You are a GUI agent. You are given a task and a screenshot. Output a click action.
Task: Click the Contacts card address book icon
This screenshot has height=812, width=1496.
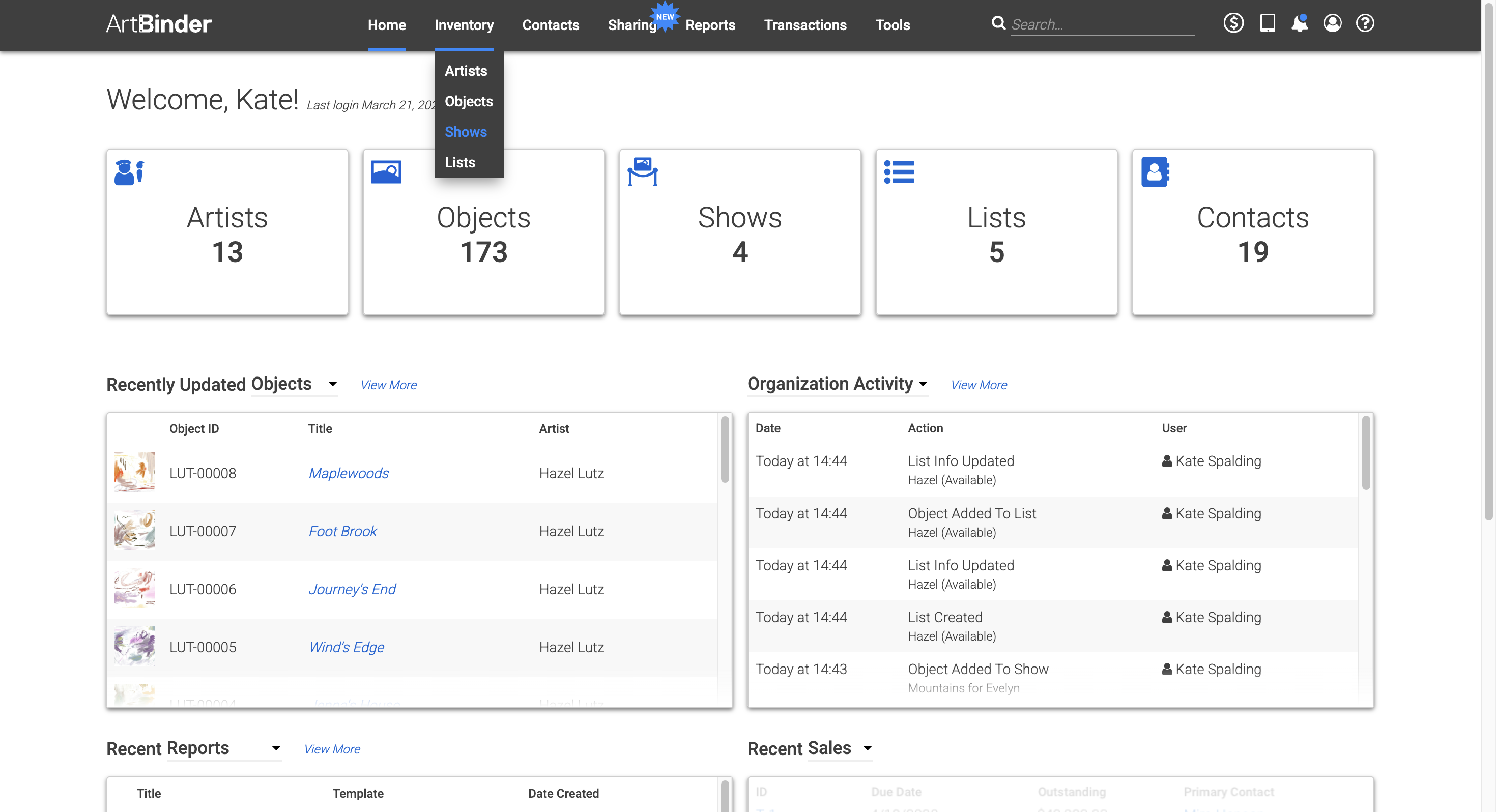pos(1155,172)
